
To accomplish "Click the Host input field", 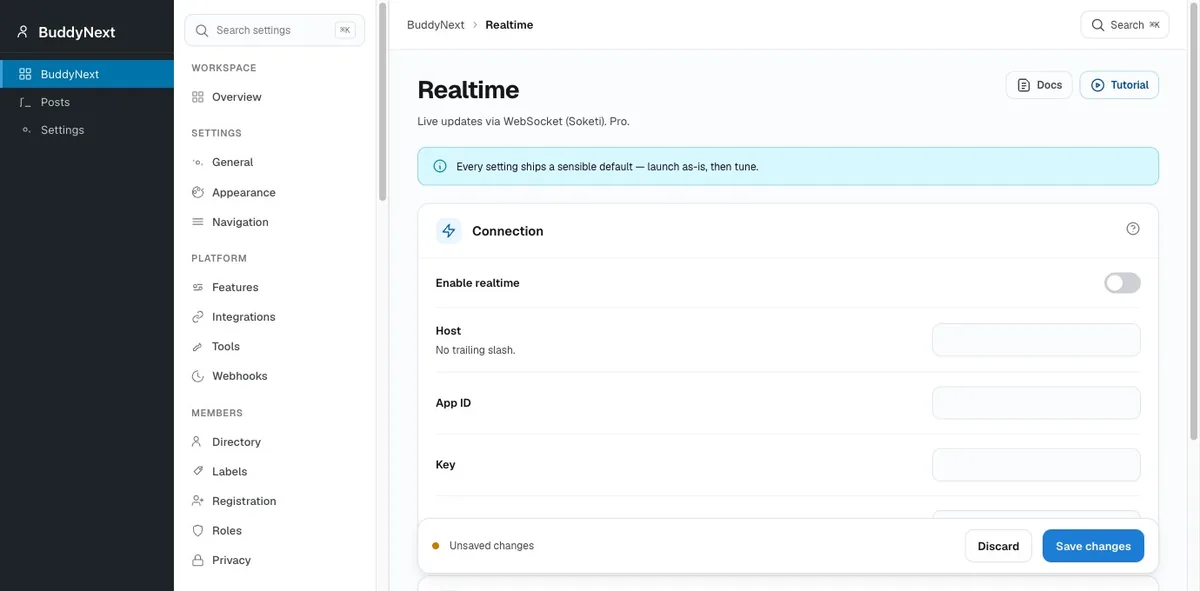I will coord(1036,340).
